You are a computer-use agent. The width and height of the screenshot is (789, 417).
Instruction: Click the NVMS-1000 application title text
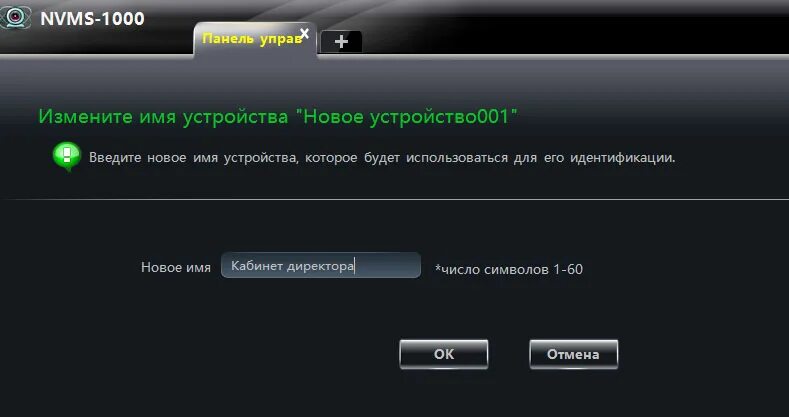92,19
